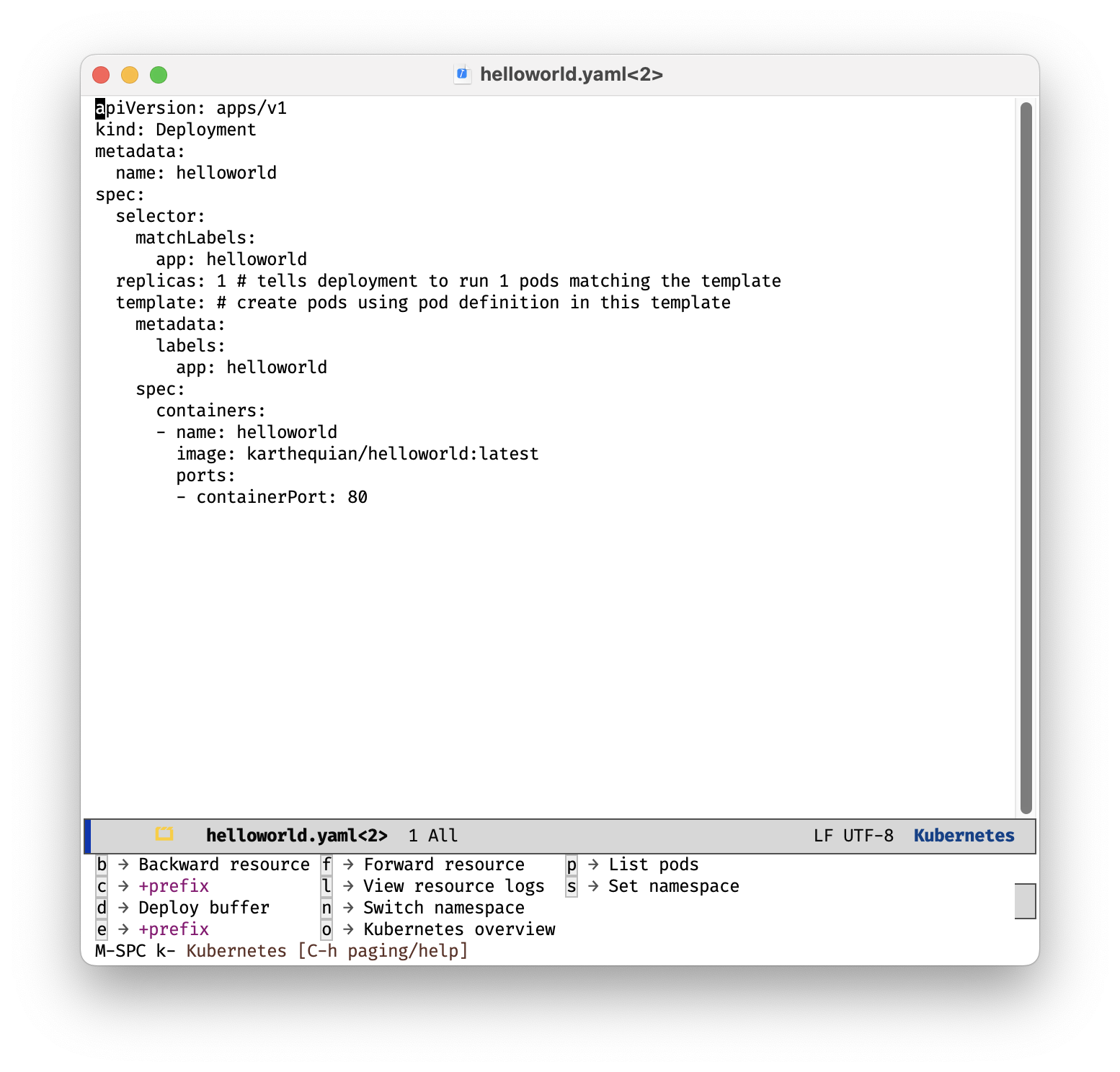Viewport: 1120px width, 1072px height.
Task: Click the 'apiVersion: apps/v1' line
Action: pos(191,108)
